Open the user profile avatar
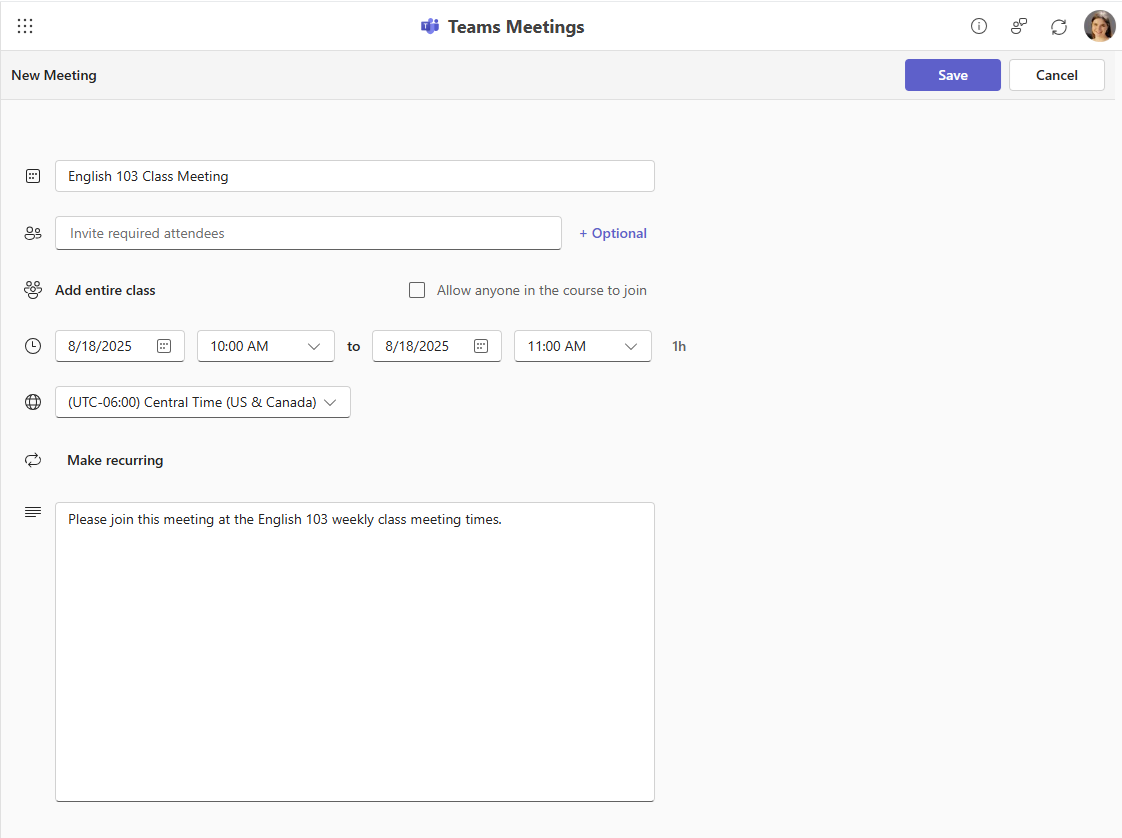 (1099, 26)
